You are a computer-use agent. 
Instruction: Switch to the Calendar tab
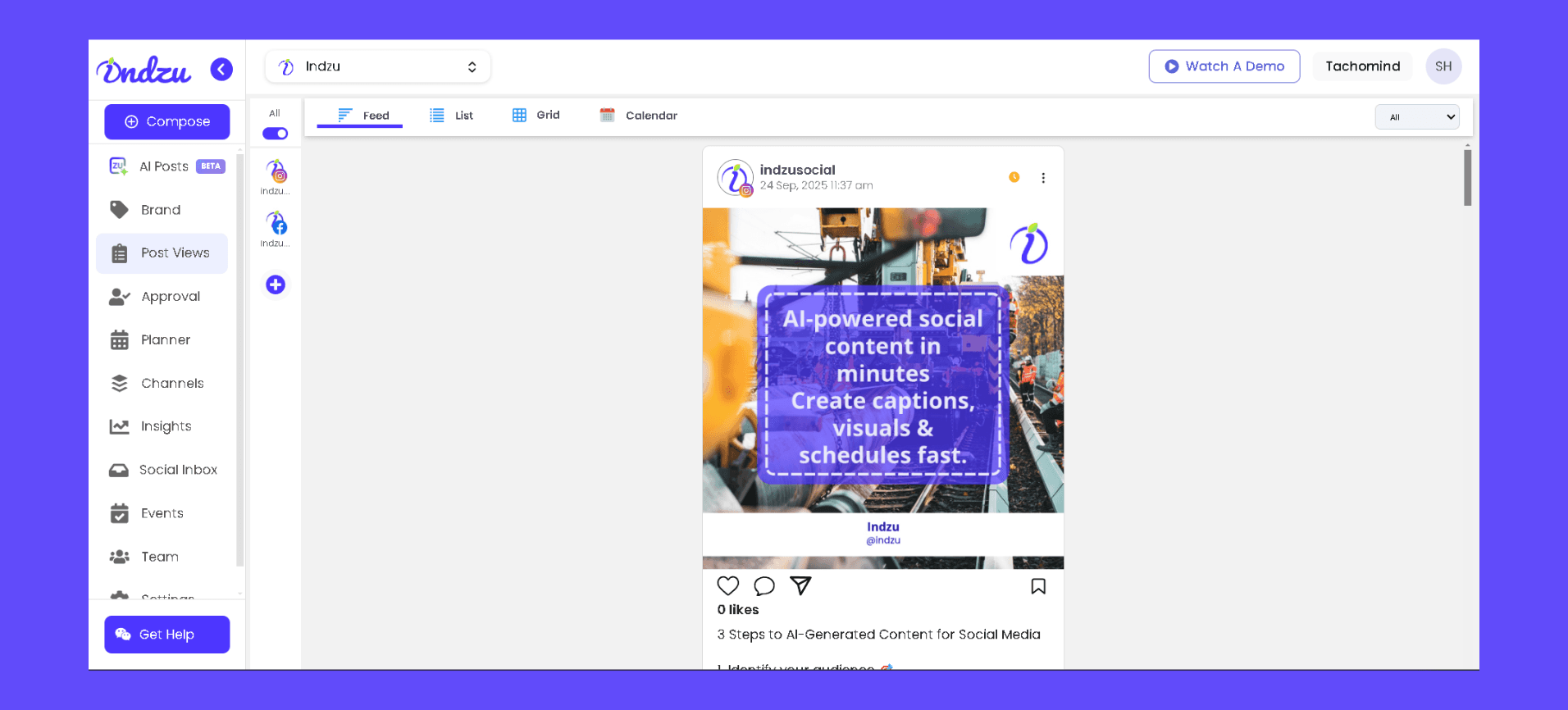(x=639, y=116)
